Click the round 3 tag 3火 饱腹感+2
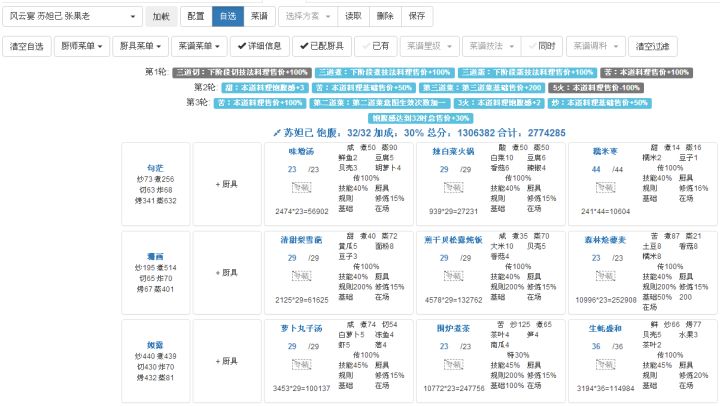The image size is (720, 406). (x=499, y=103)
